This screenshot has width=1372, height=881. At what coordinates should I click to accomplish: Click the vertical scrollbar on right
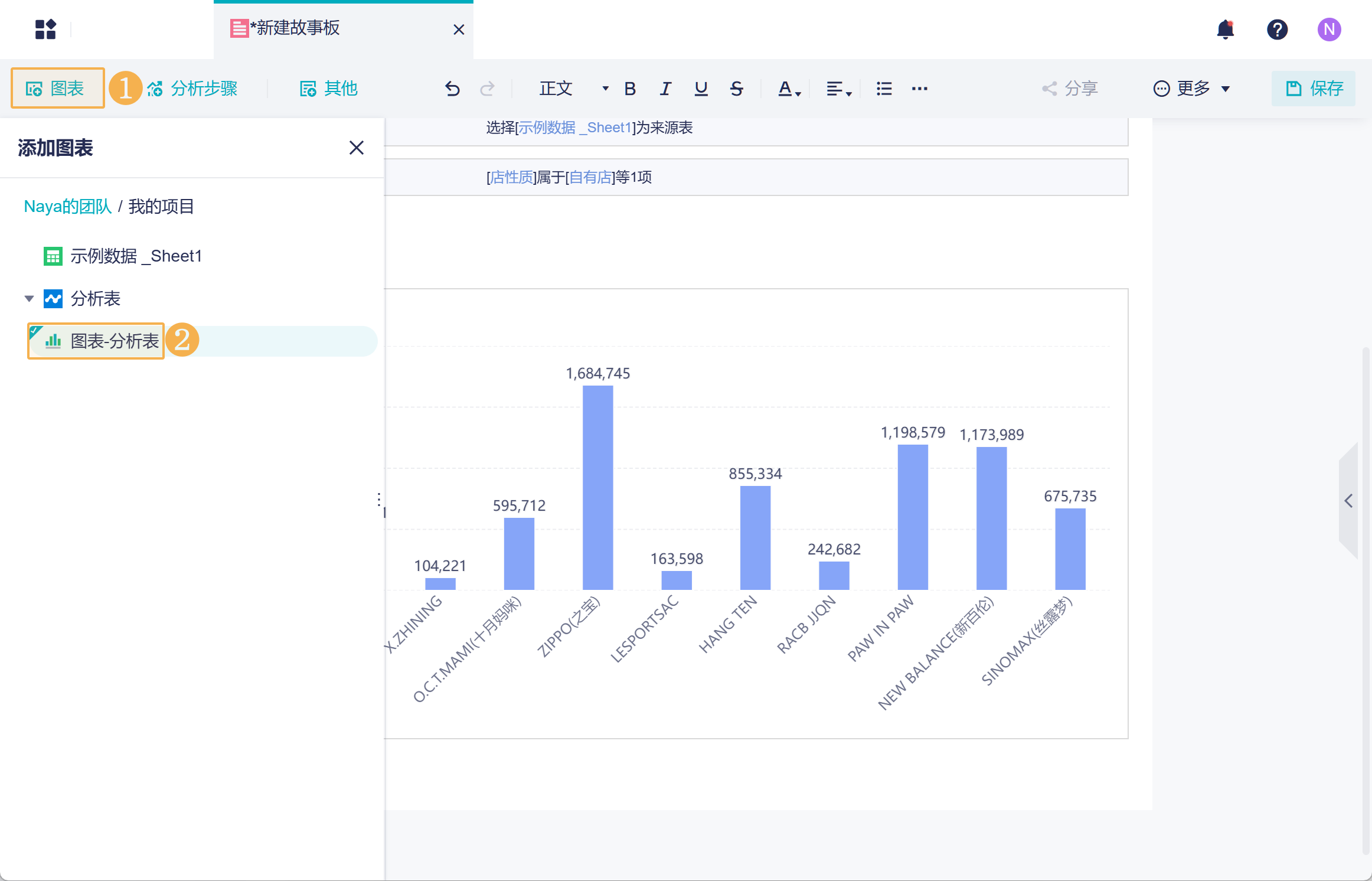pos(1366,601)
